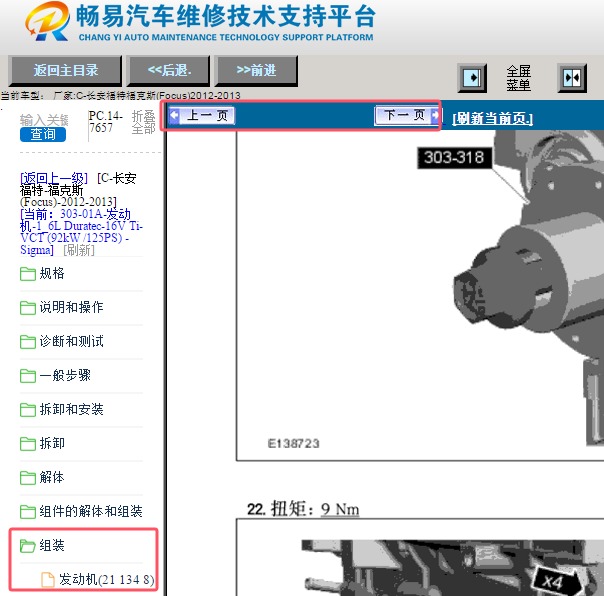
Task: Select the 全屏菜单 label
Action: [x=518, y=78]
